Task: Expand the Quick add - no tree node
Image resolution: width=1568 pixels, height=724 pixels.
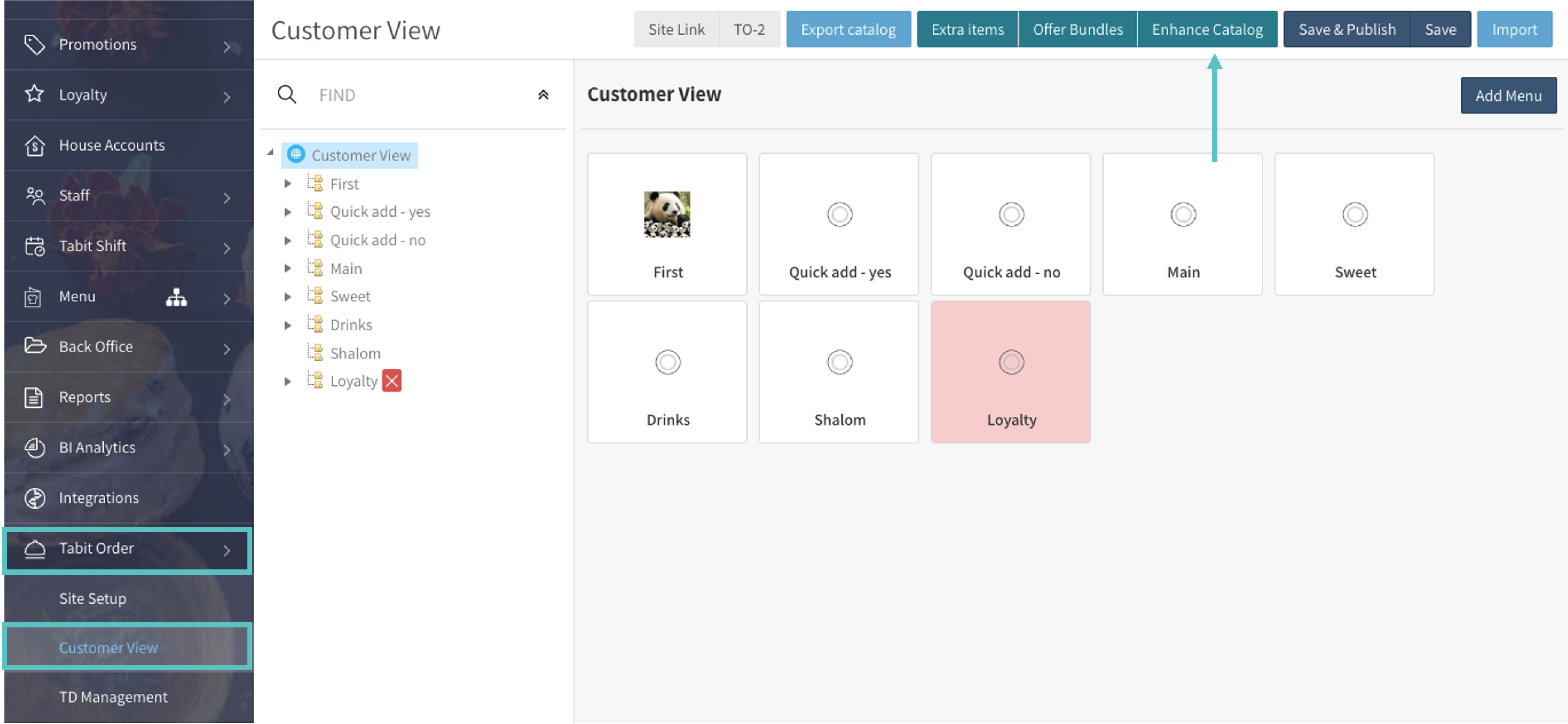Action: click(288, 241)
